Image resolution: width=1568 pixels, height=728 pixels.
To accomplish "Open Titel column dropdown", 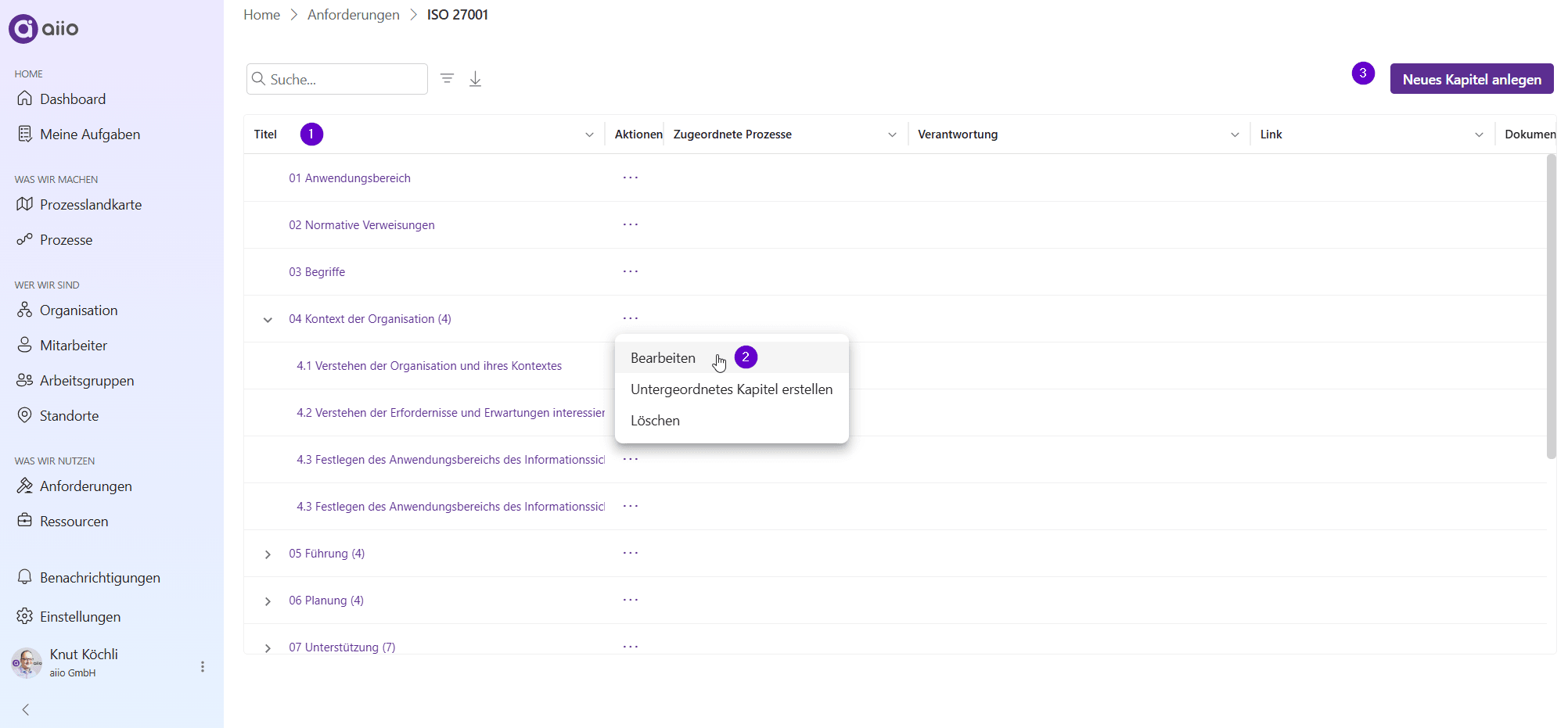I will point(589,134).
